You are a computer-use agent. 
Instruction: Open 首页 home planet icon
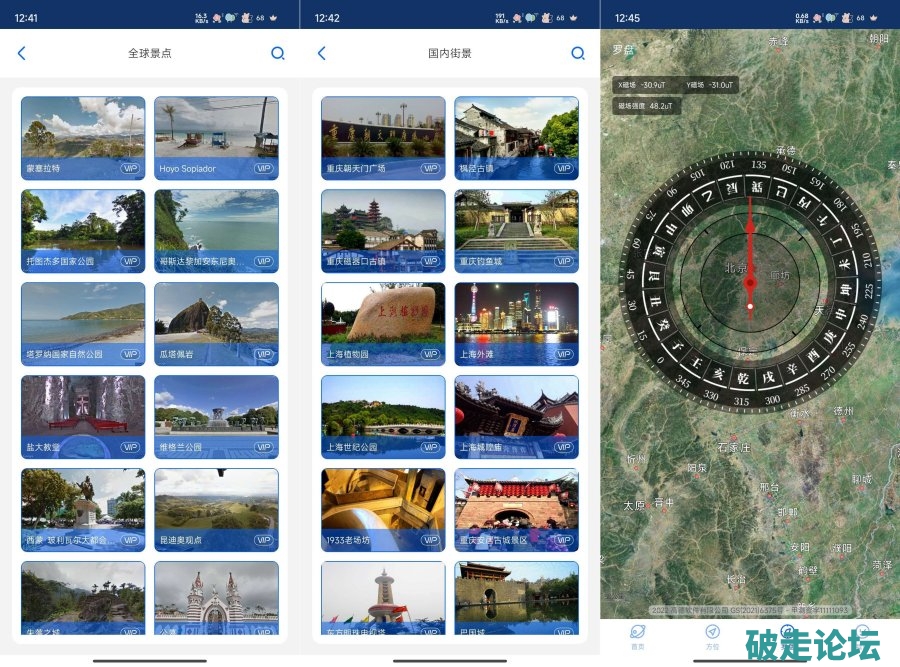click(x=636, y=634)
